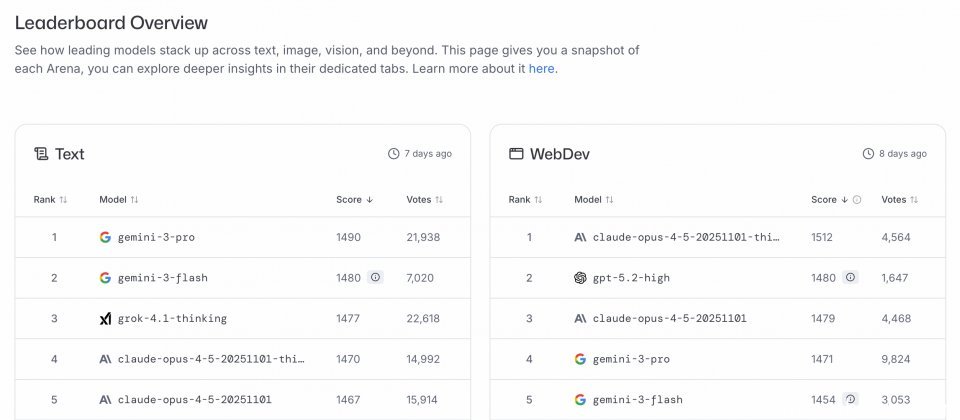Viewport: 960px width, 420px height.
Task: Open the 'here' learn more link
Action: [x=541, y=69]
